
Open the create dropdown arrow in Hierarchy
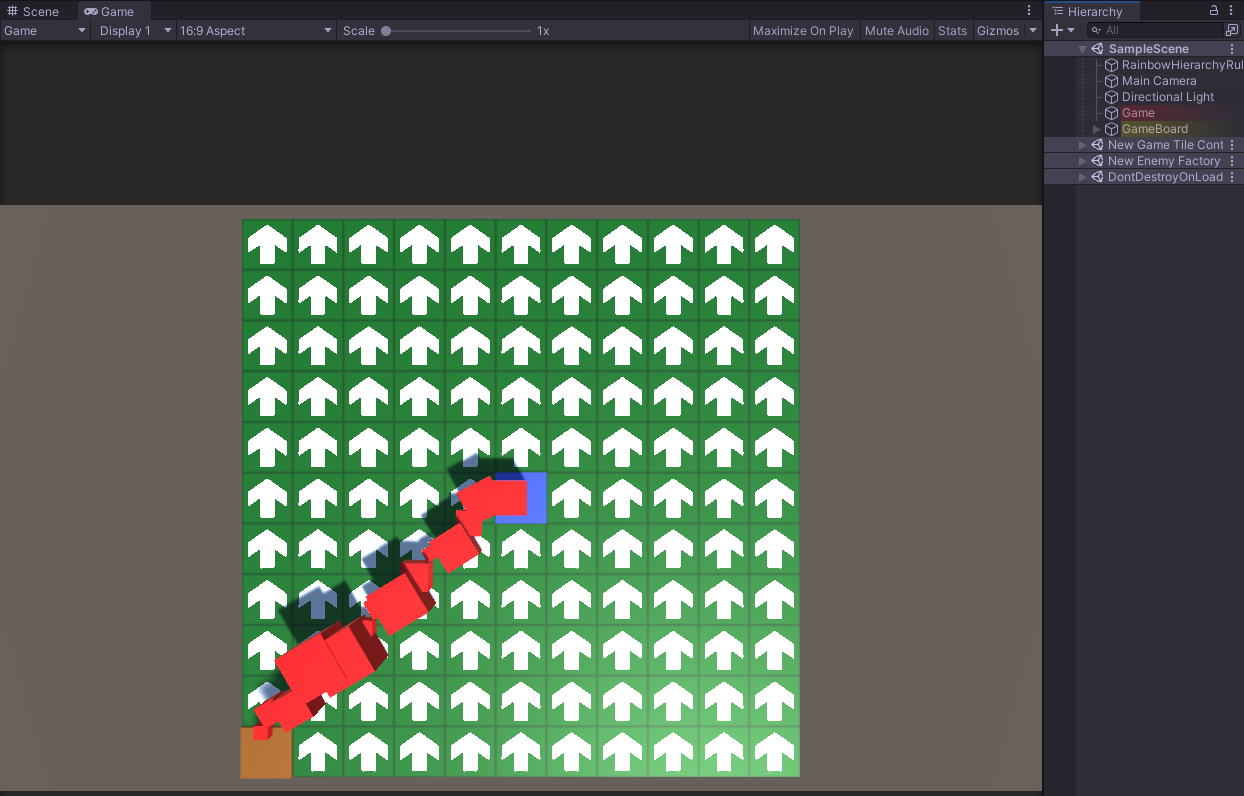pos(1071,31)
